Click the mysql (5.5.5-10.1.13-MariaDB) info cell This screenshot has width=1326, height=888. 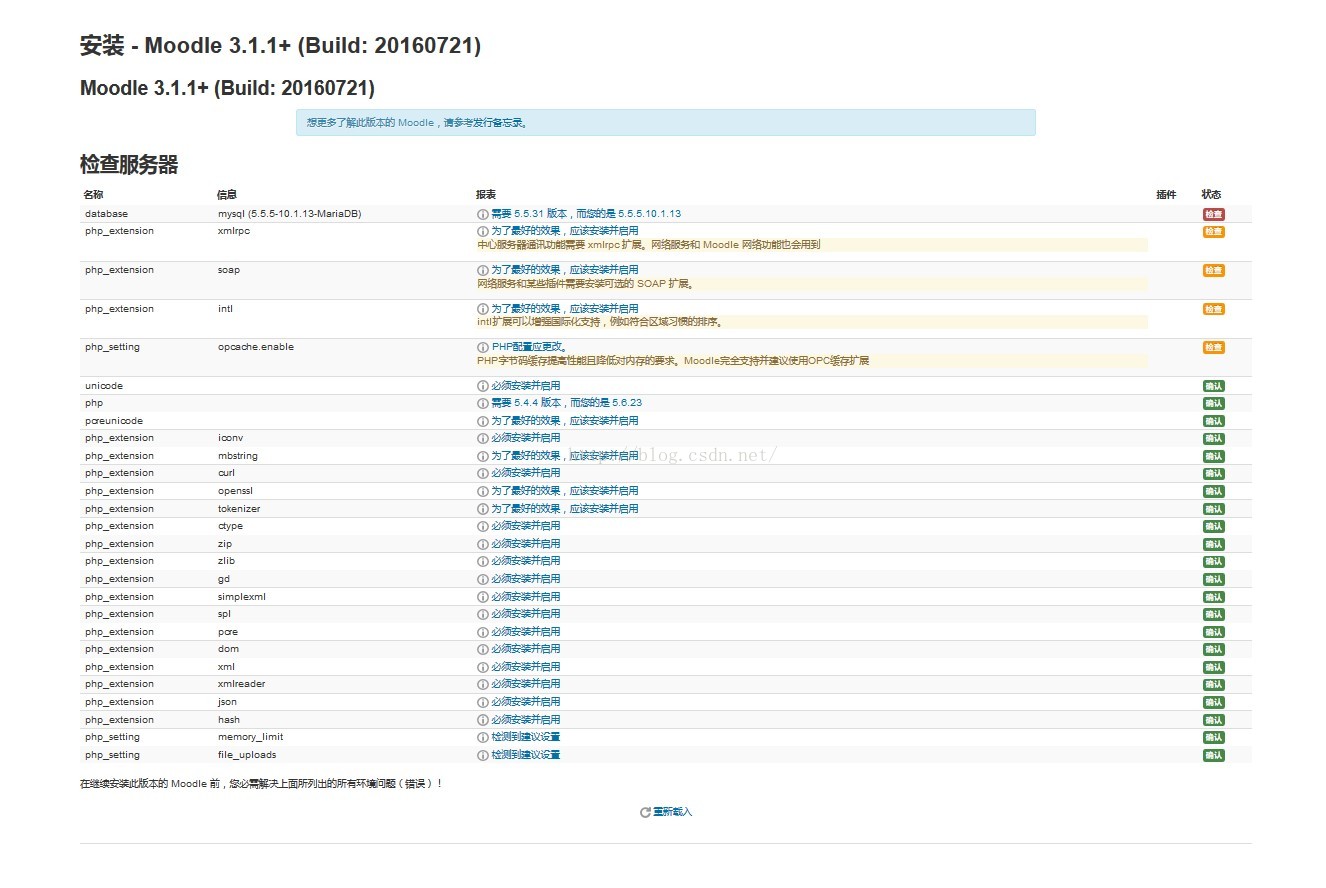click(290, 214)
